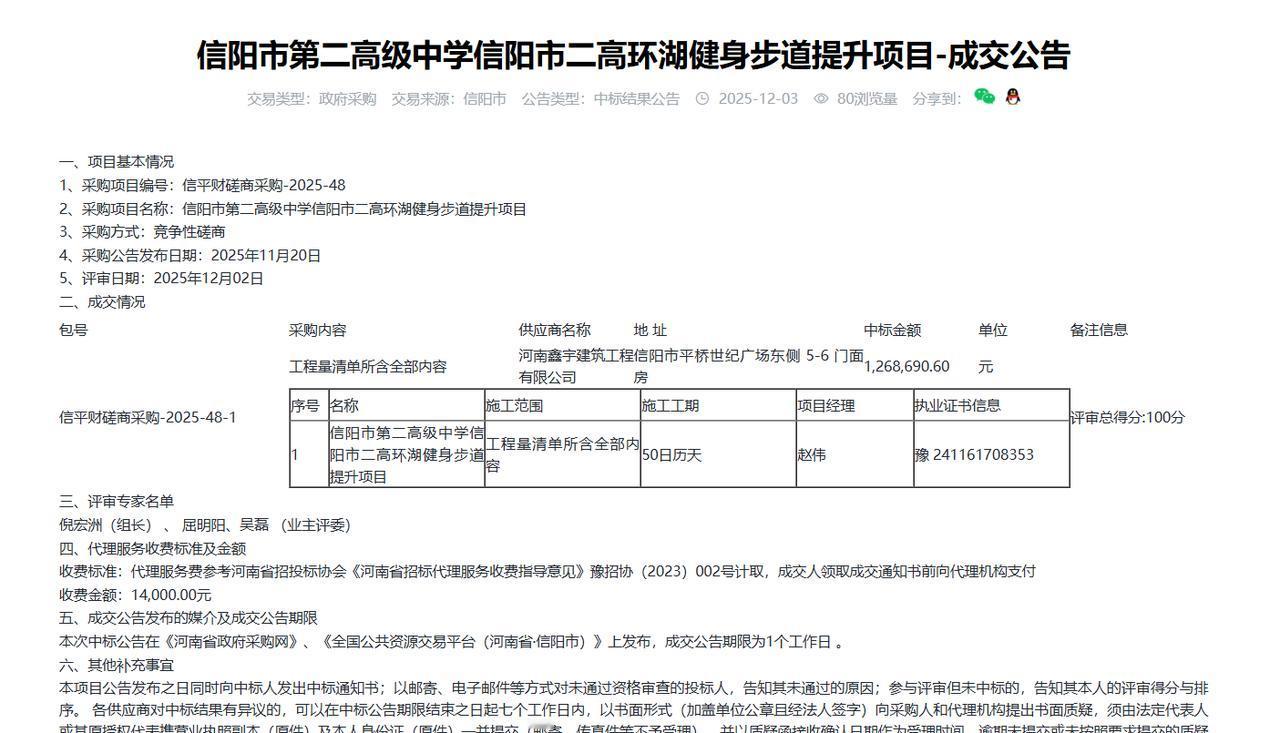
Task: Click the clock icon beside the date
Action: [703, 99]
